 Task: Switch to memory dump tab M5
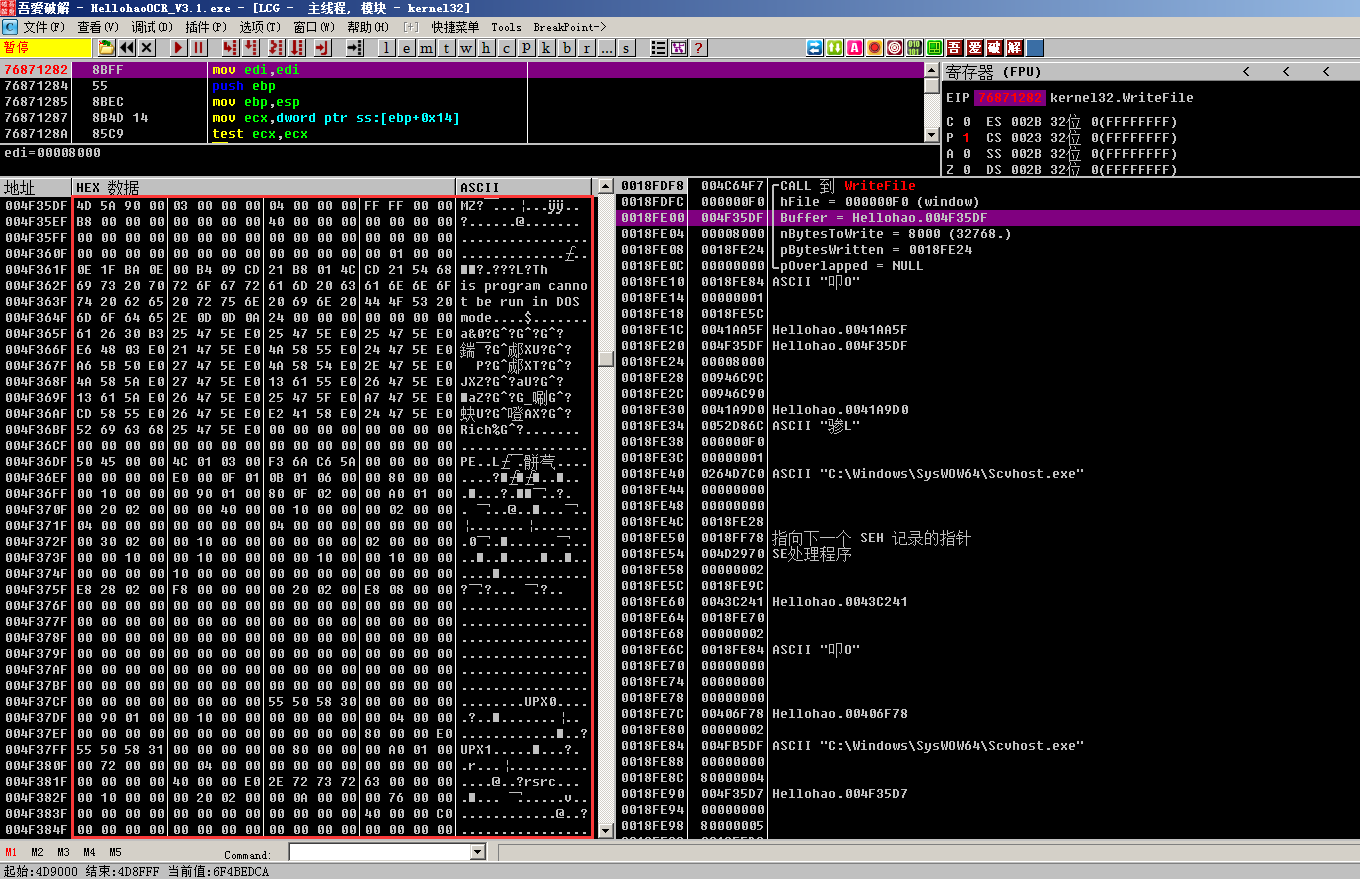click(115, 852)
